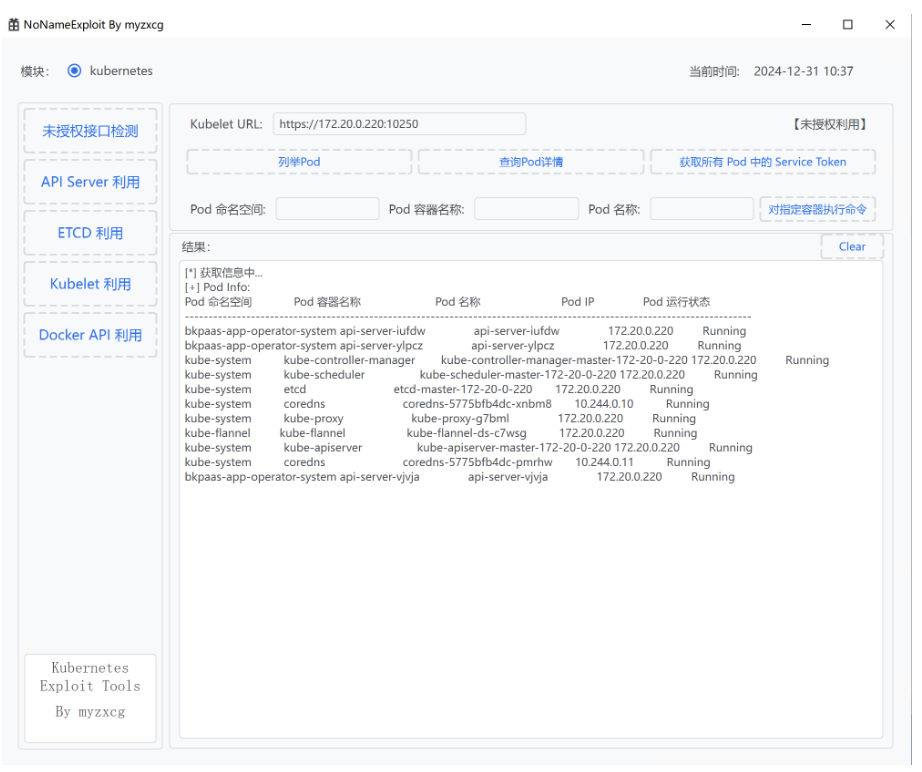Close the NoNameExploit window
The image size is (922, 772).
pos(891,25)
